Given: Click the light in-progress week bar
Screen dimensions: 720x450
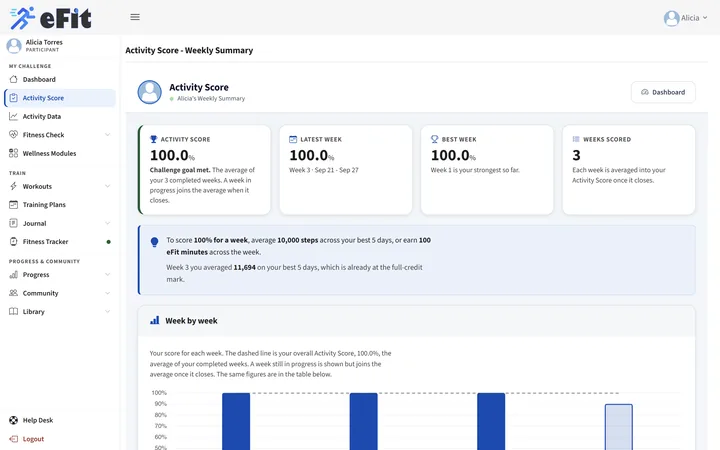Looking at the screenshot, I should 619,427.
